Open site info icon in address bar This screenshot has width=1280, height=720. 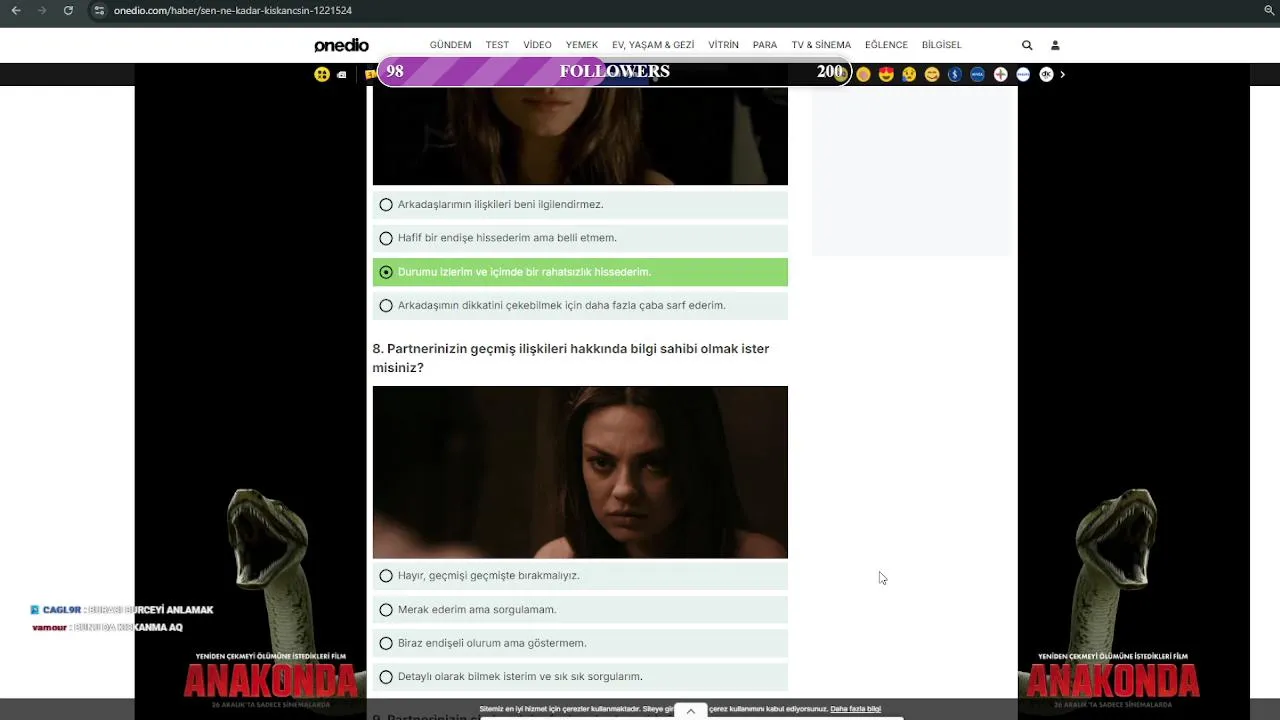[x=98, y=10]
